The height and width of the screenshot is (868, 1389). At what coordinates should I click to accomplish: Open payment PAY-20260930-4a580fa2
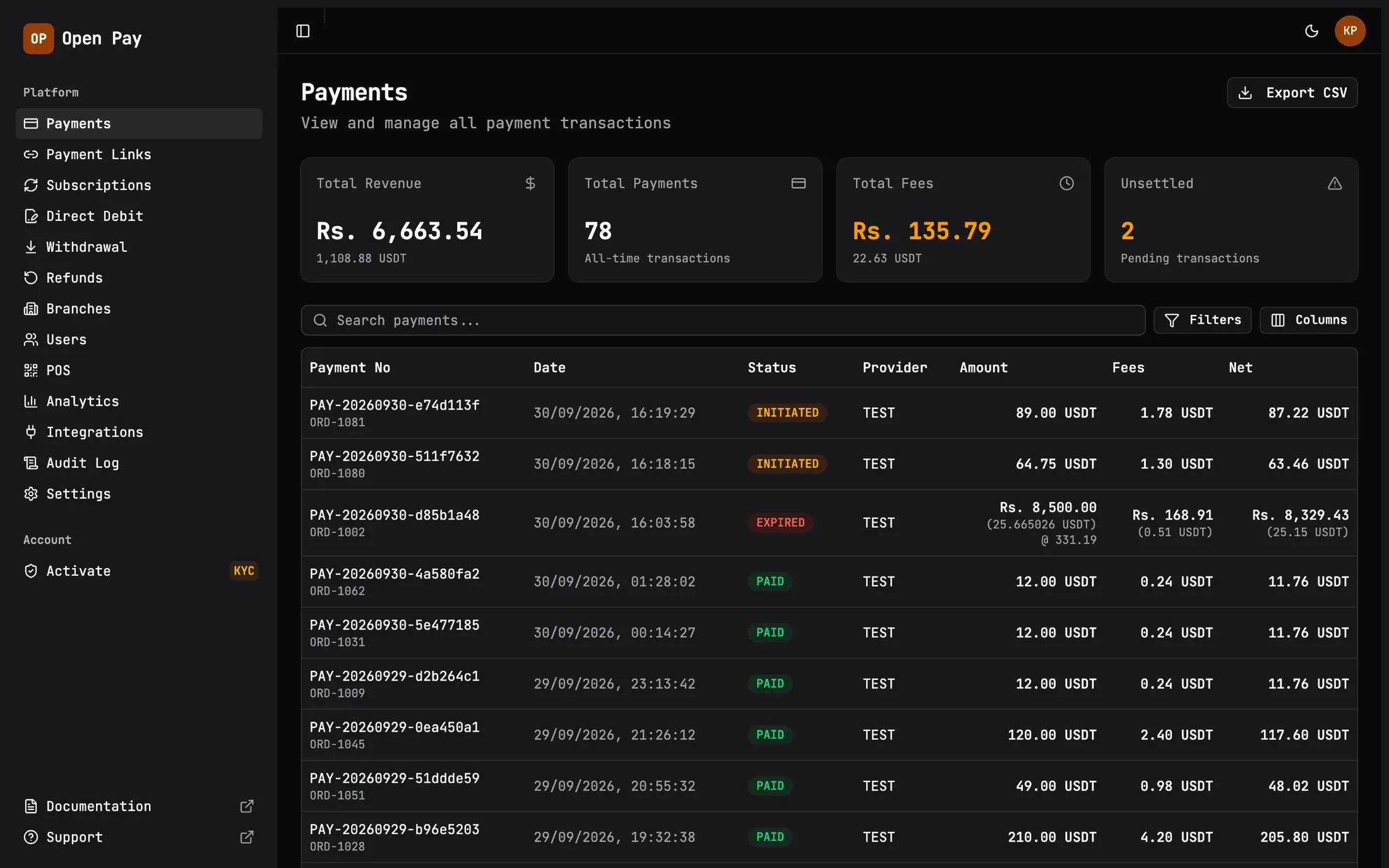395,574
